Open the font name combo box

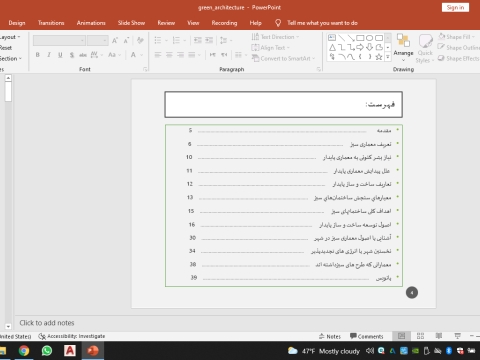59,41
